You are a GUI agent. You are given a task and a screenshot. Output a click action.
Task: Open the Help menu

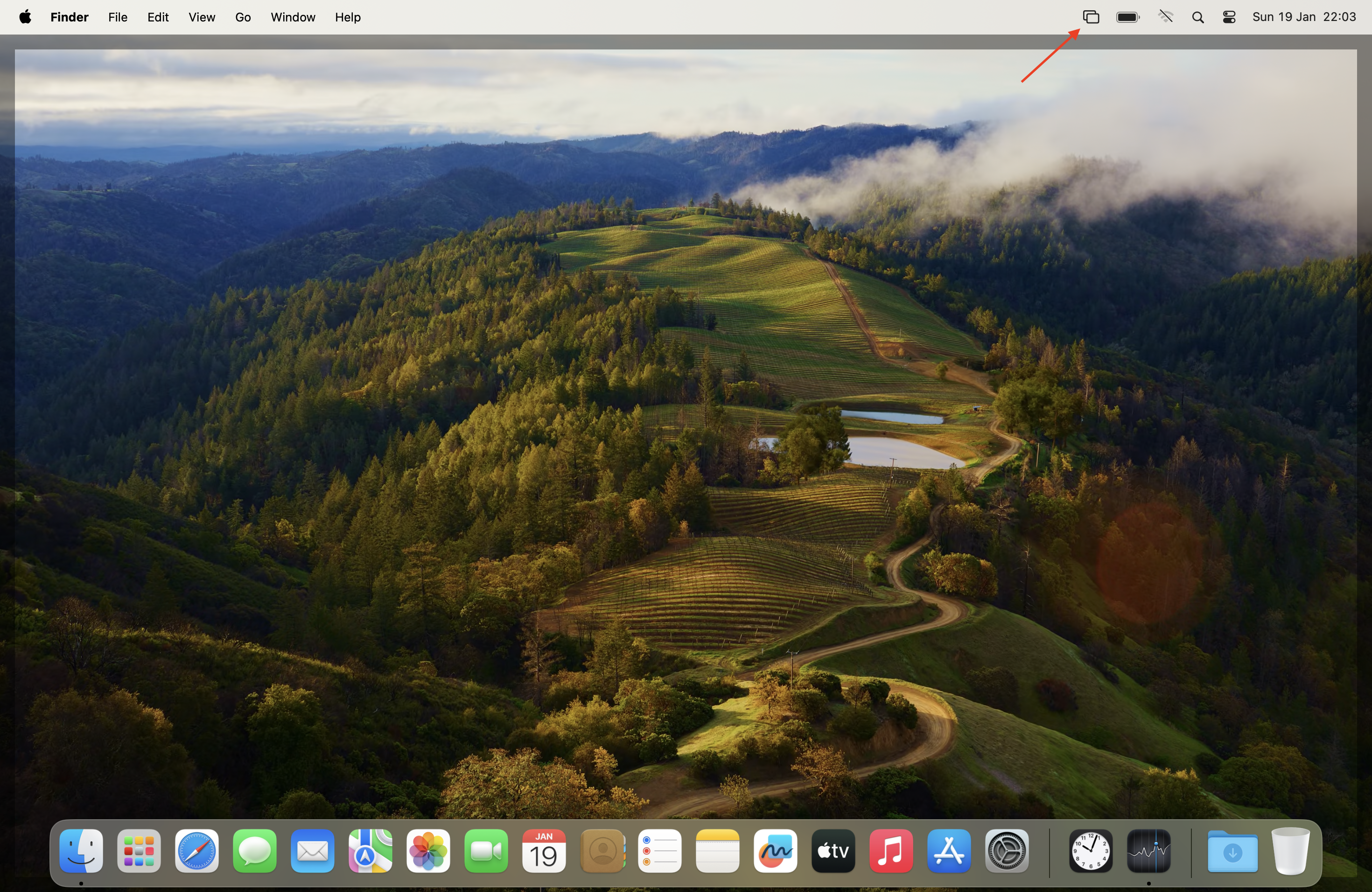pos(348,17)
